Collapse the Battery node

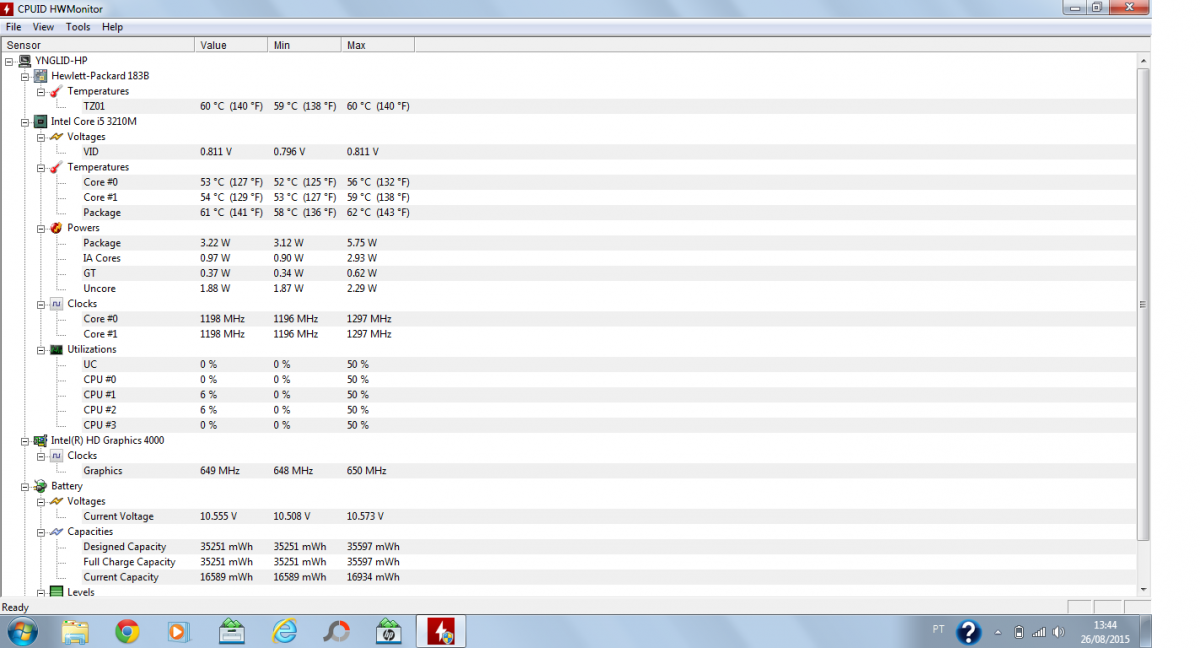click(25, 486)
